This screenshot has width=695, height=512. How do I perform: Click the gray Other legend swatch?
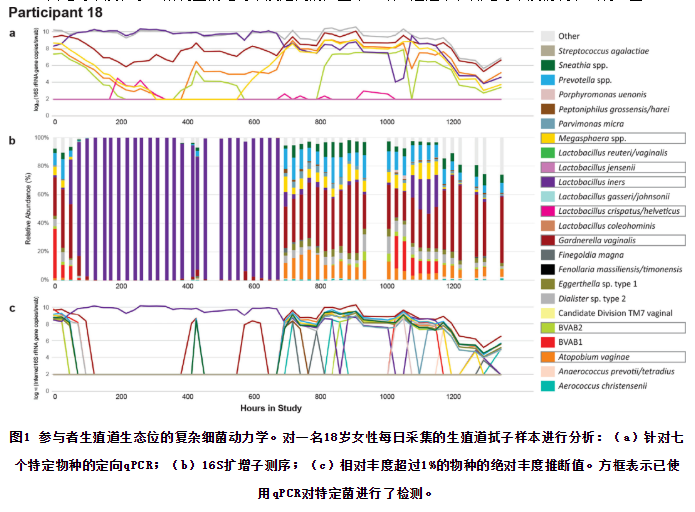pyautogui.click(x=548, y=36)
